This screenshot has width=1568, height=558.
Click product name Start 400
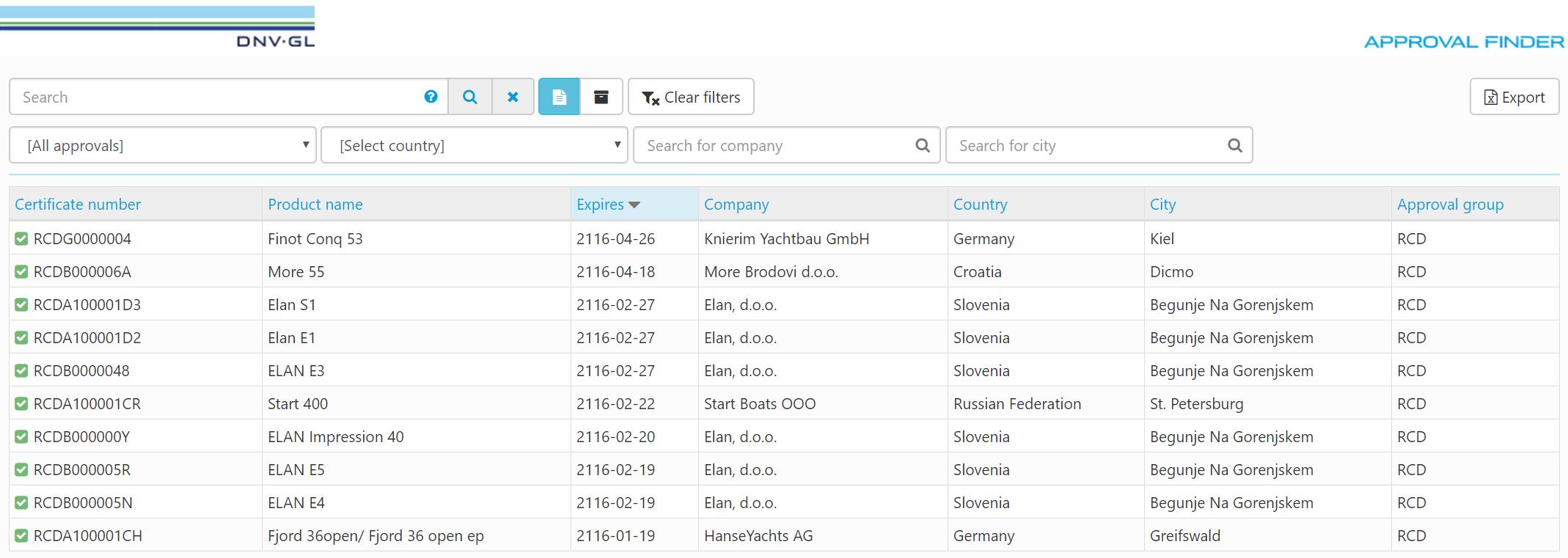coord(298,403)
